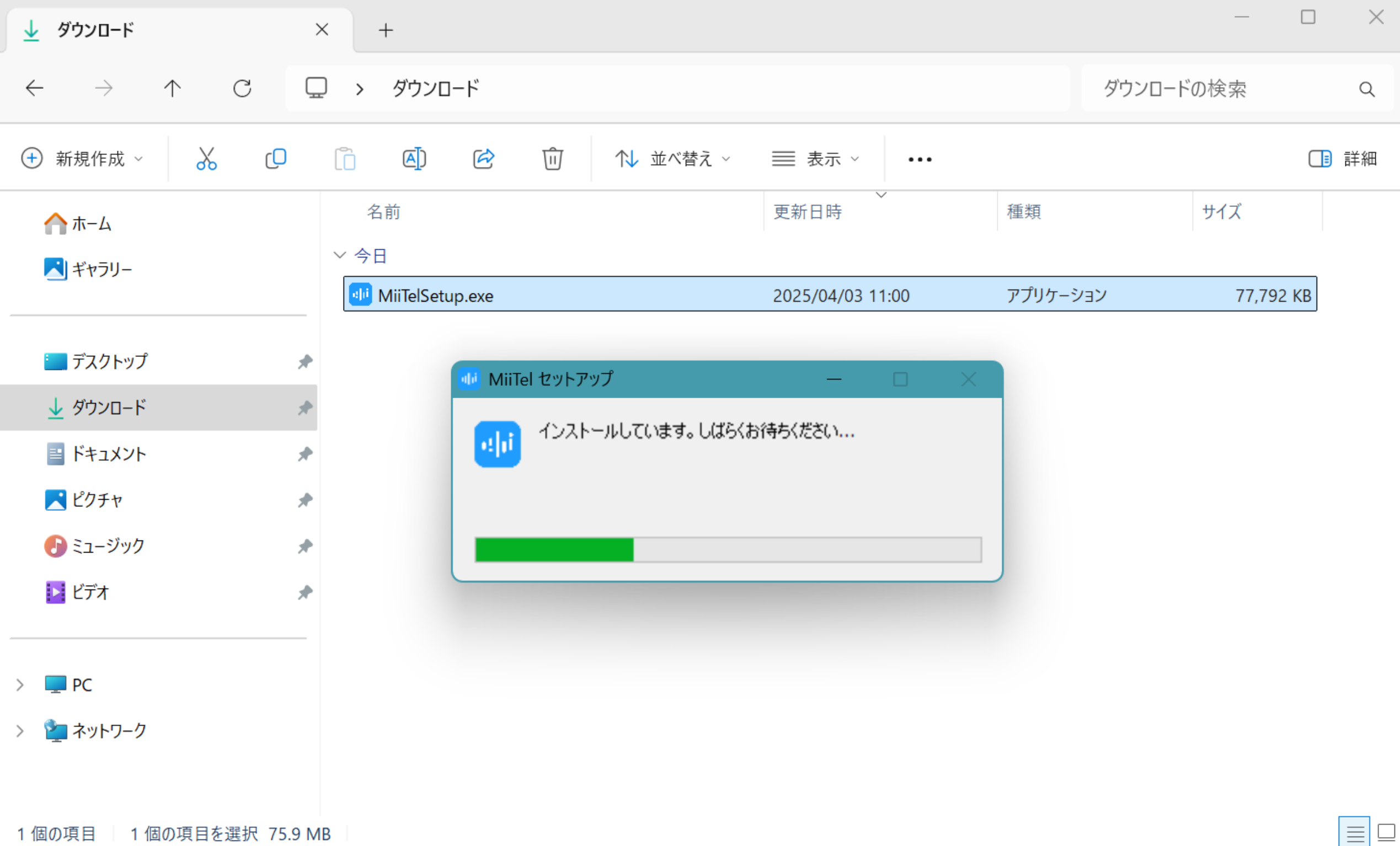The image size is (1400, 846).
Task: Click the magnifier search icon
Action: (x=1366, y=89)
